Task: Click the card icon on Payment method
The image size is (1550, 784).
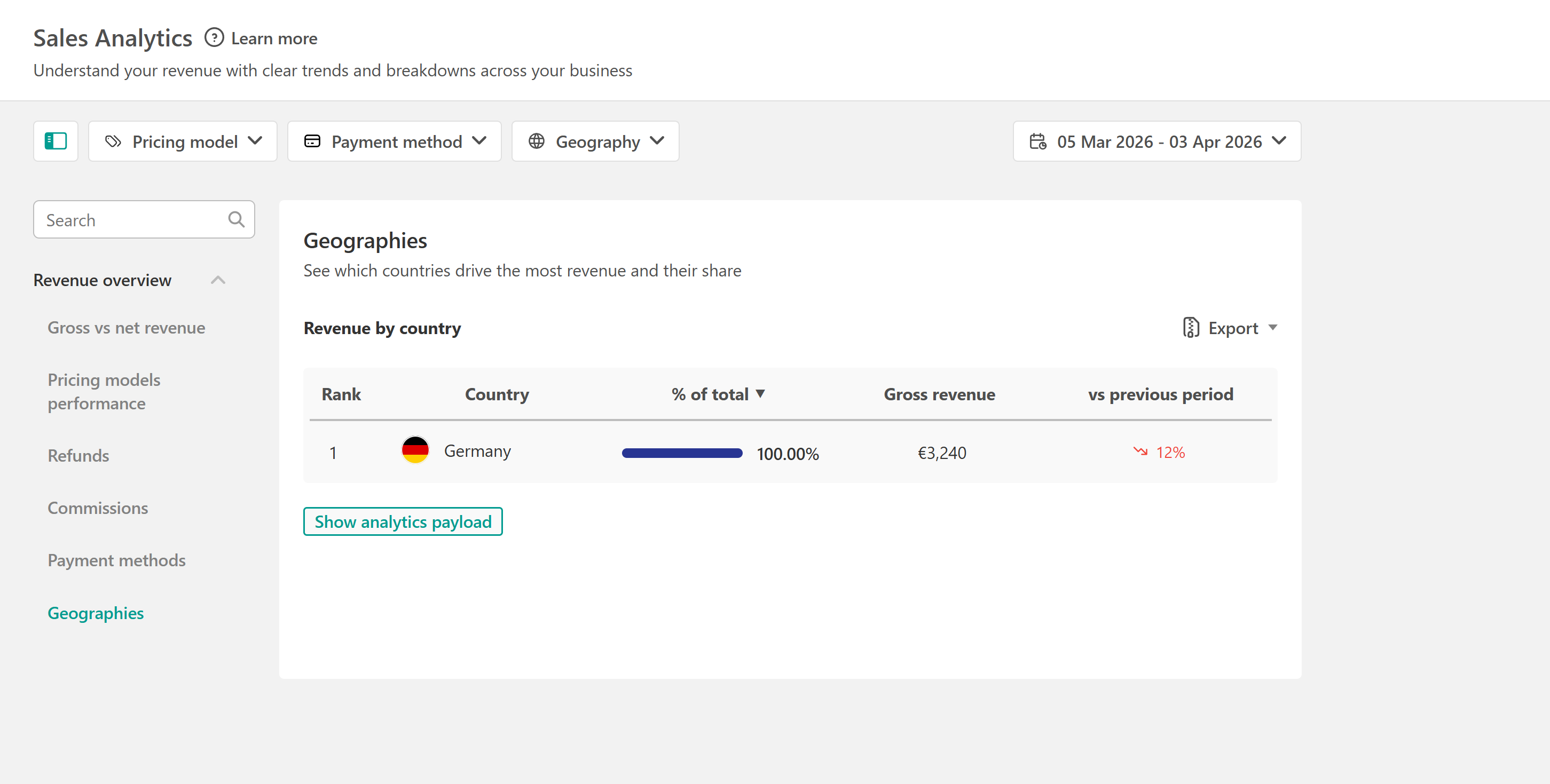Action: pos(312,141)
